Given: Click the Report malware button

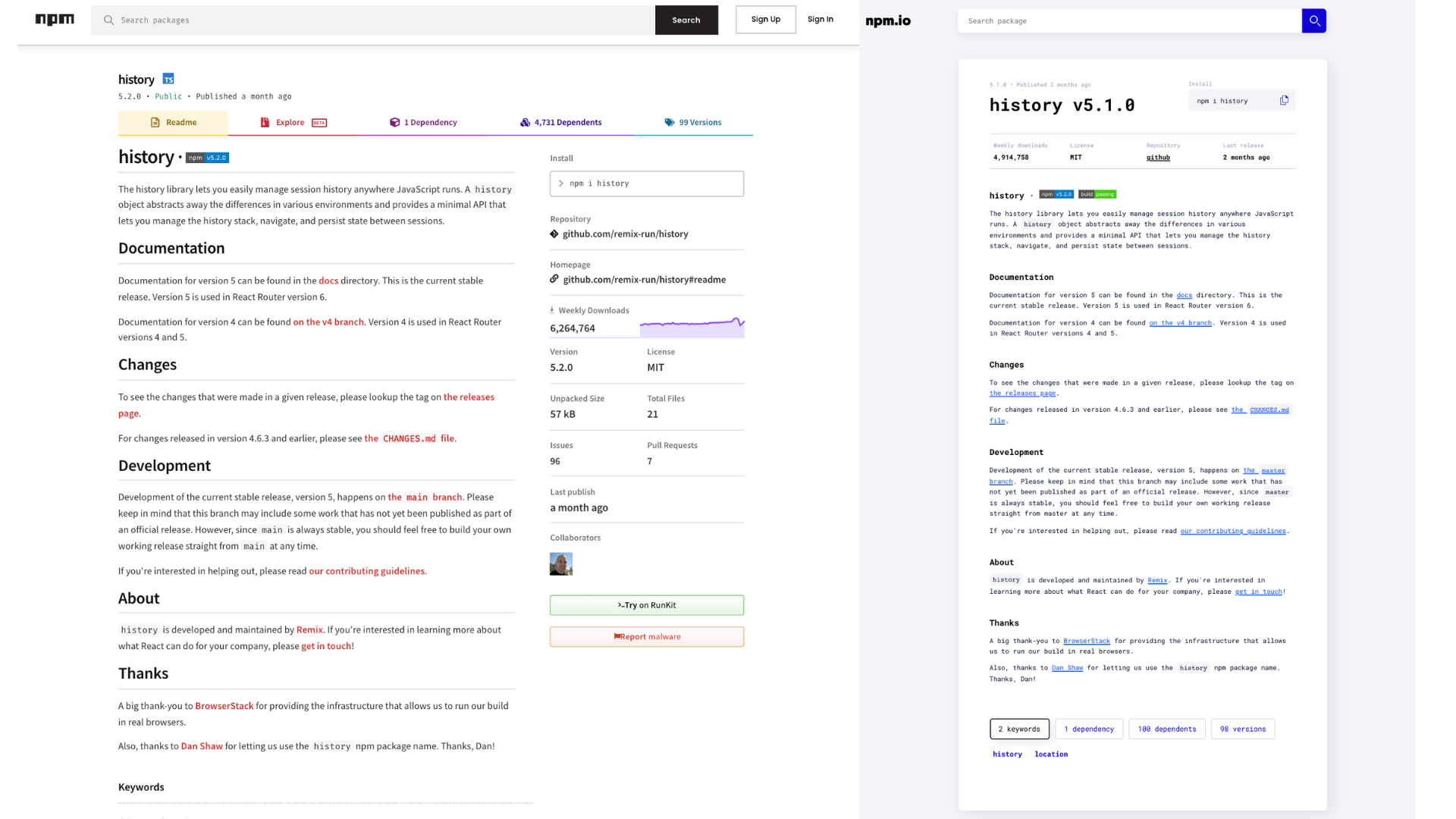Looking at the screenshot, I should (x=647, y=636).
